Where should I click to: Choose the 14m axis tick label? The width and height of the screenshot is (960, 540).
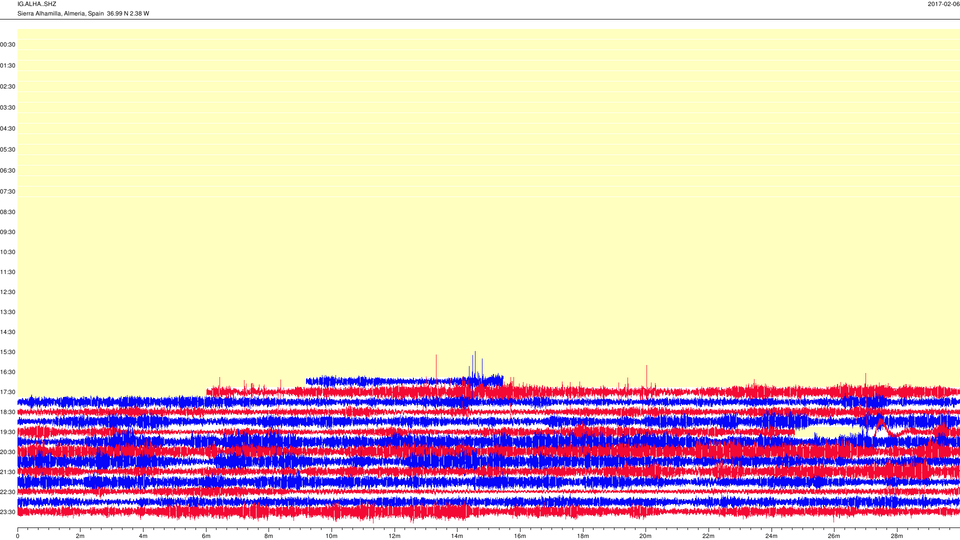tap(457, 536)
